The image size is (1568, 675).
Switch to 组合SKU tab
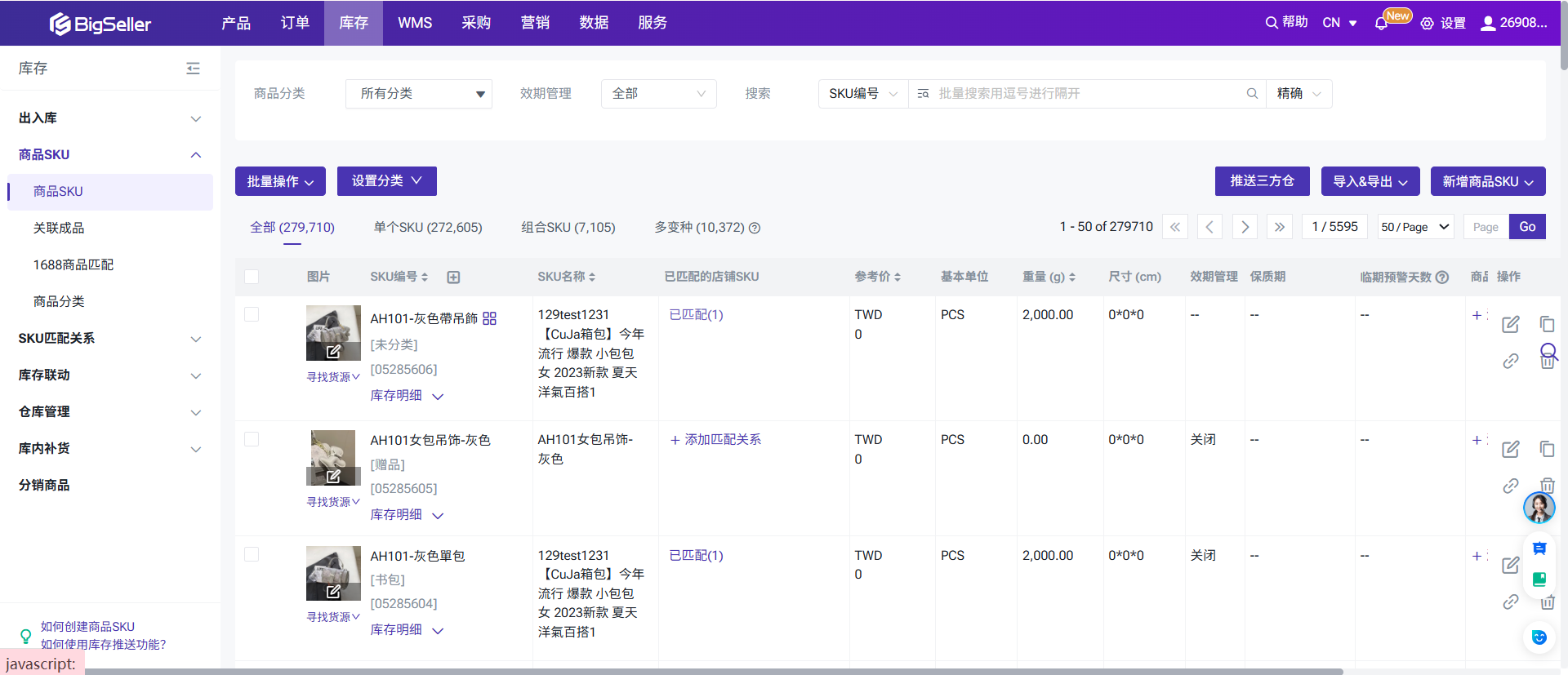click(568, 227)
